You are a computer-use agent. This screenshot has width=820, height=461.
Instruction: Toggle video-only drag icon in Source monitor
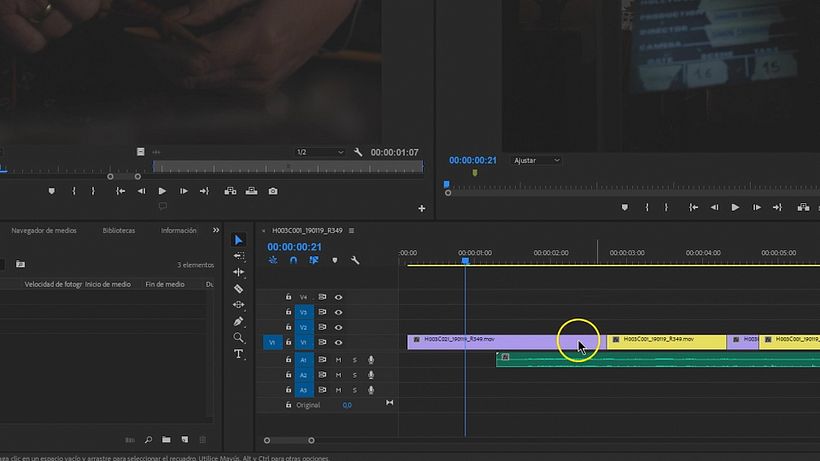pyautogui.click(x=141, y=152)
